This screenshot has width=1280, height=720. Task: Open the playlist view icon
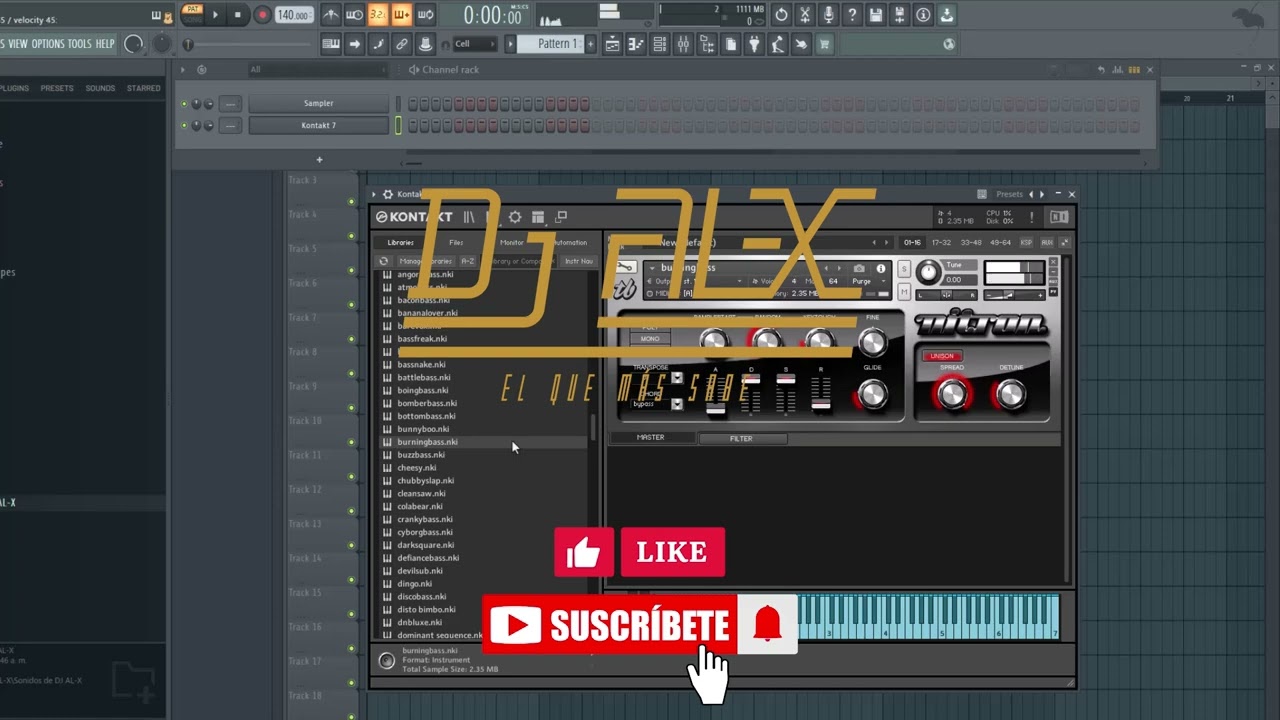click(x=613, y=44)
